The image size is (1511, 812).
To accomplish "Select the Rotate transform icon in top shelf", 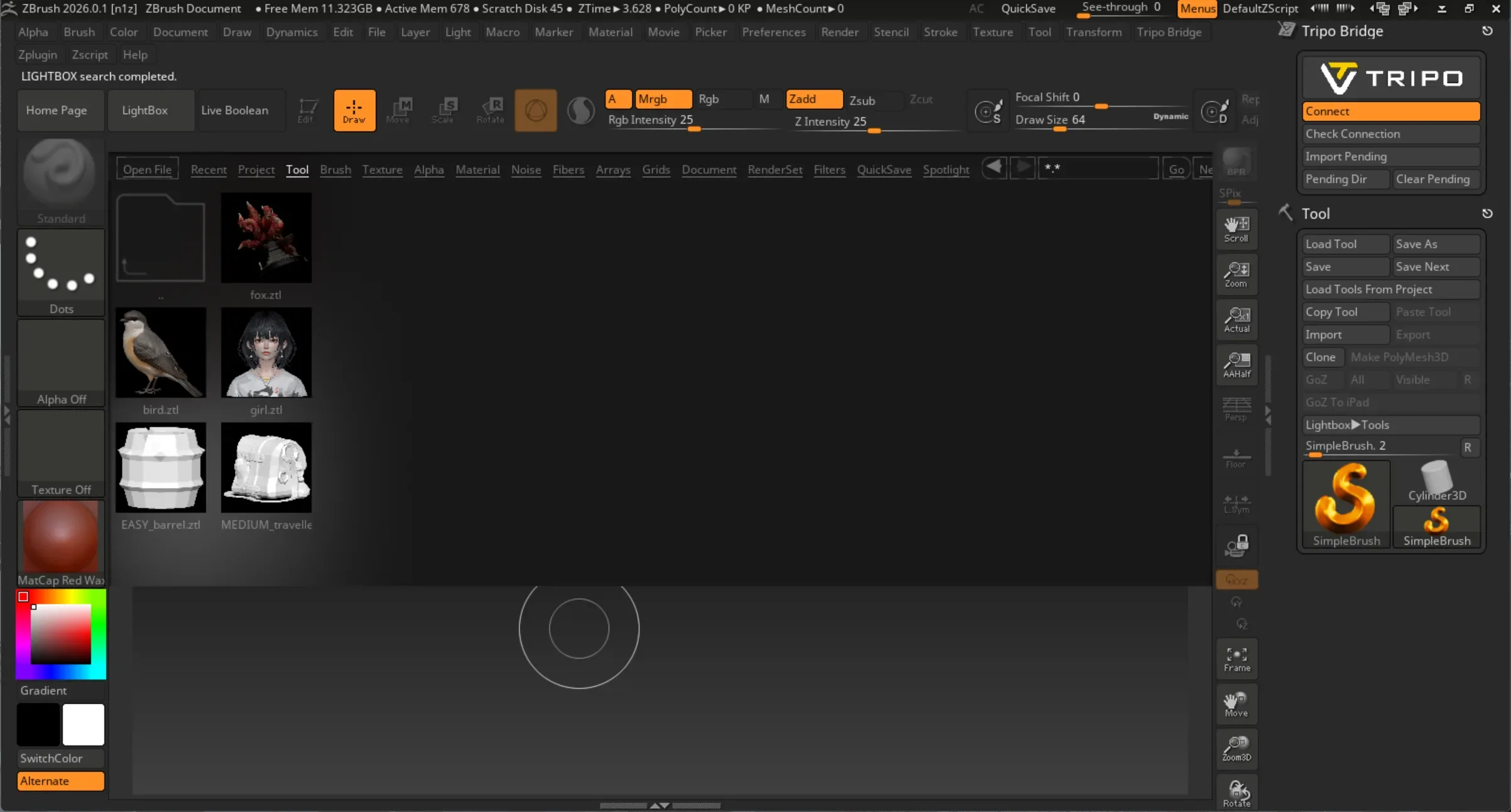I will 490,111.
